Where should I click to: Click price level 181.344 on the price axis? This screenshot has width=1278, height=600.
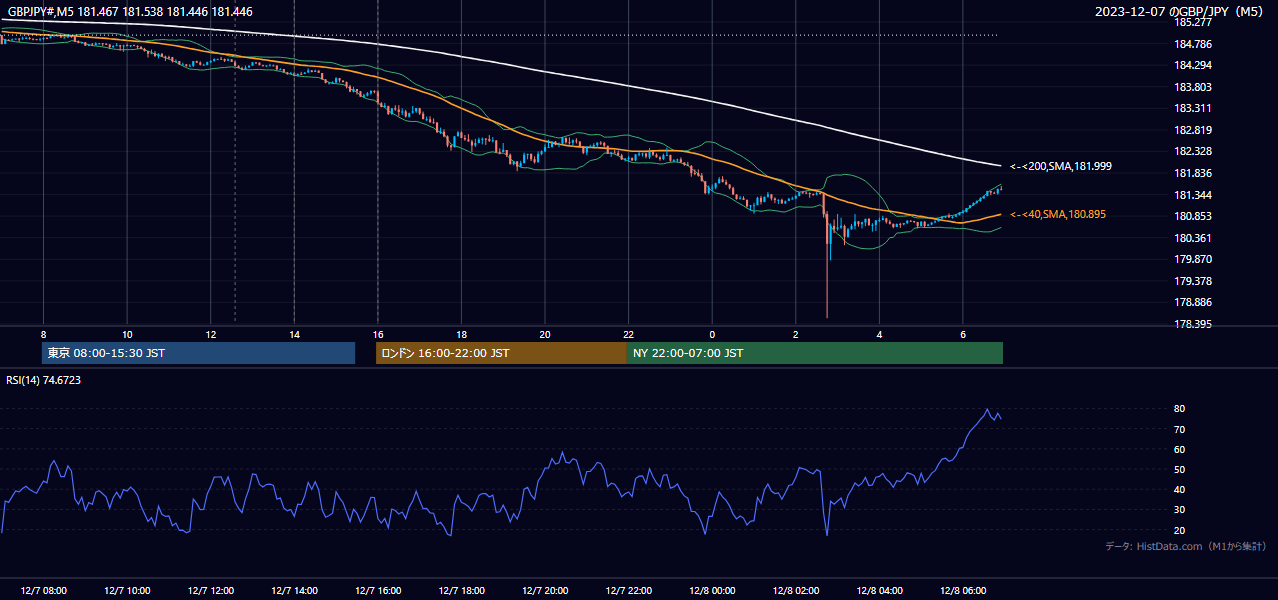point(1193,195)
